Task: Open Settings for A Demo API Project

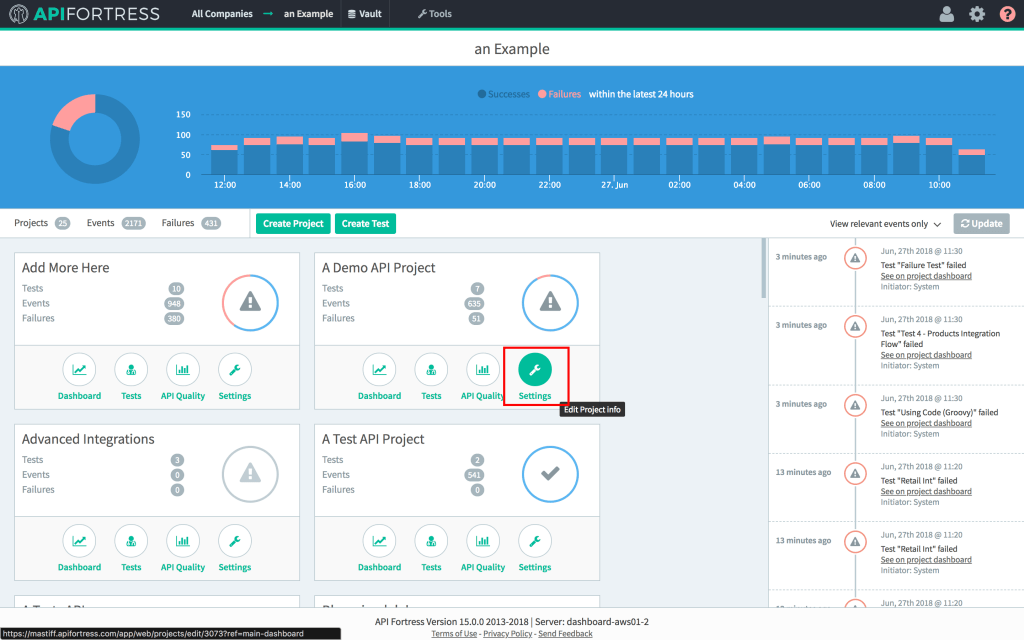Action: point(534,371)
